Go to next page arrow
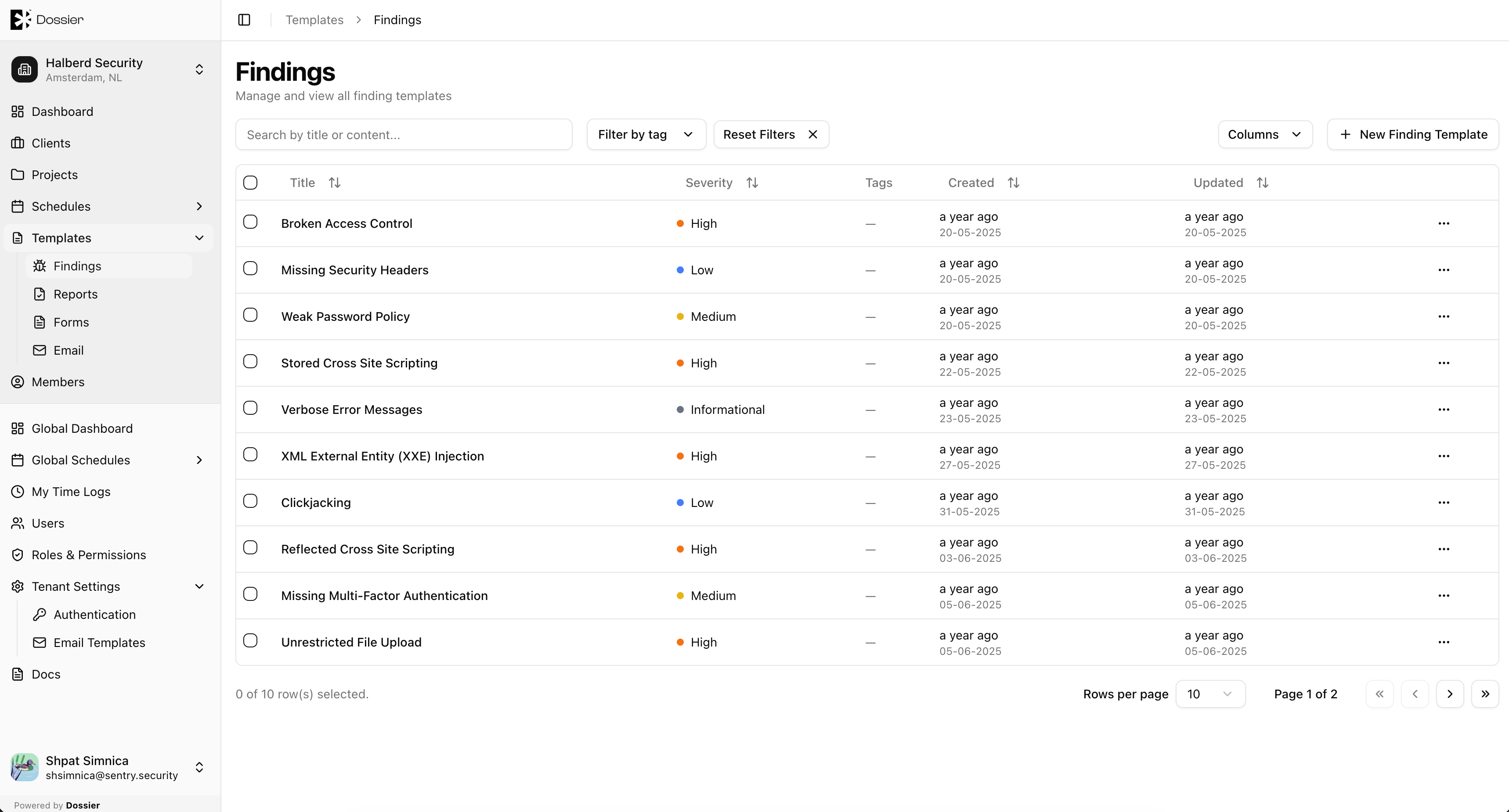The height and width of the screenshot is (812, 1509). coord(1450,694)
